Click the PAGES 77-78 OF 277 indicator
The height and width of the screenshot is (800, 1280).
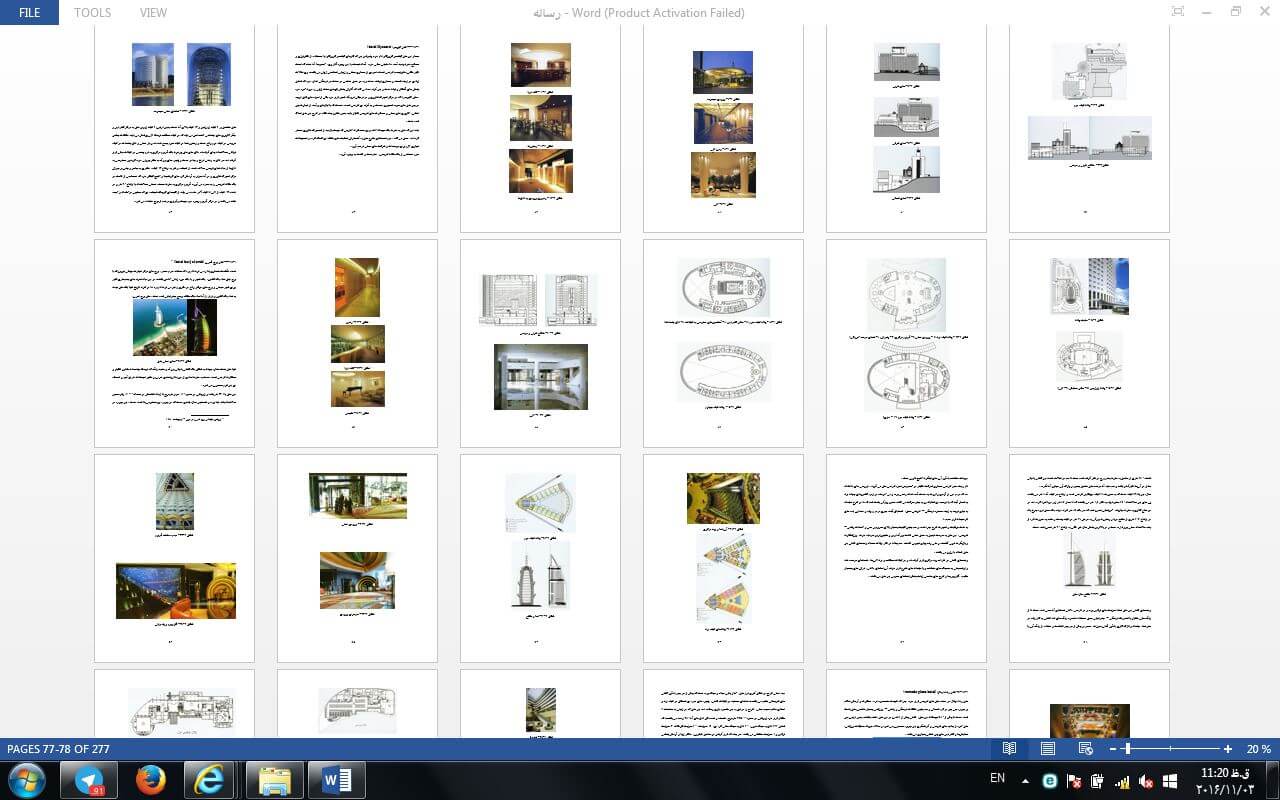(58, 749)
